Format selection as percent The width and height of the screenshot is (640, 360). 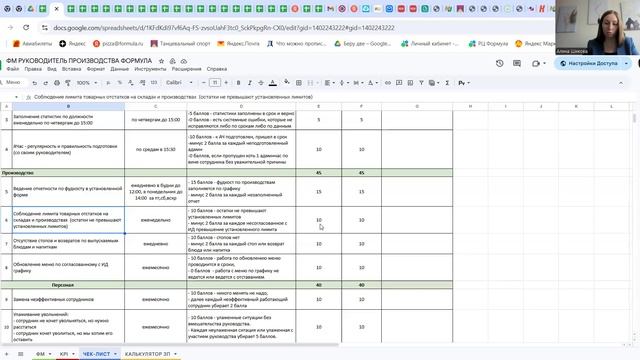120,83
